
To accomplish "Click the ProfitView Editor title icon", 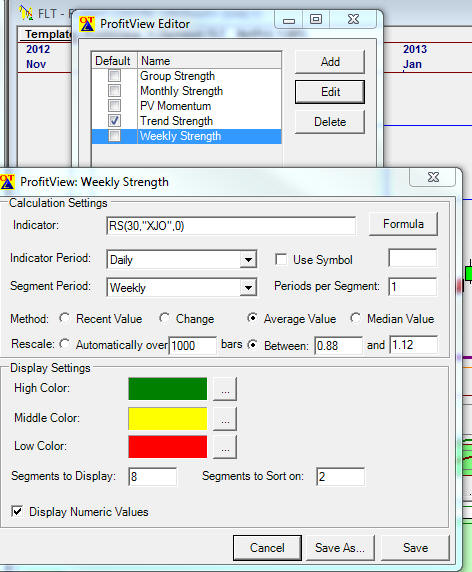I will click(87, 24).
